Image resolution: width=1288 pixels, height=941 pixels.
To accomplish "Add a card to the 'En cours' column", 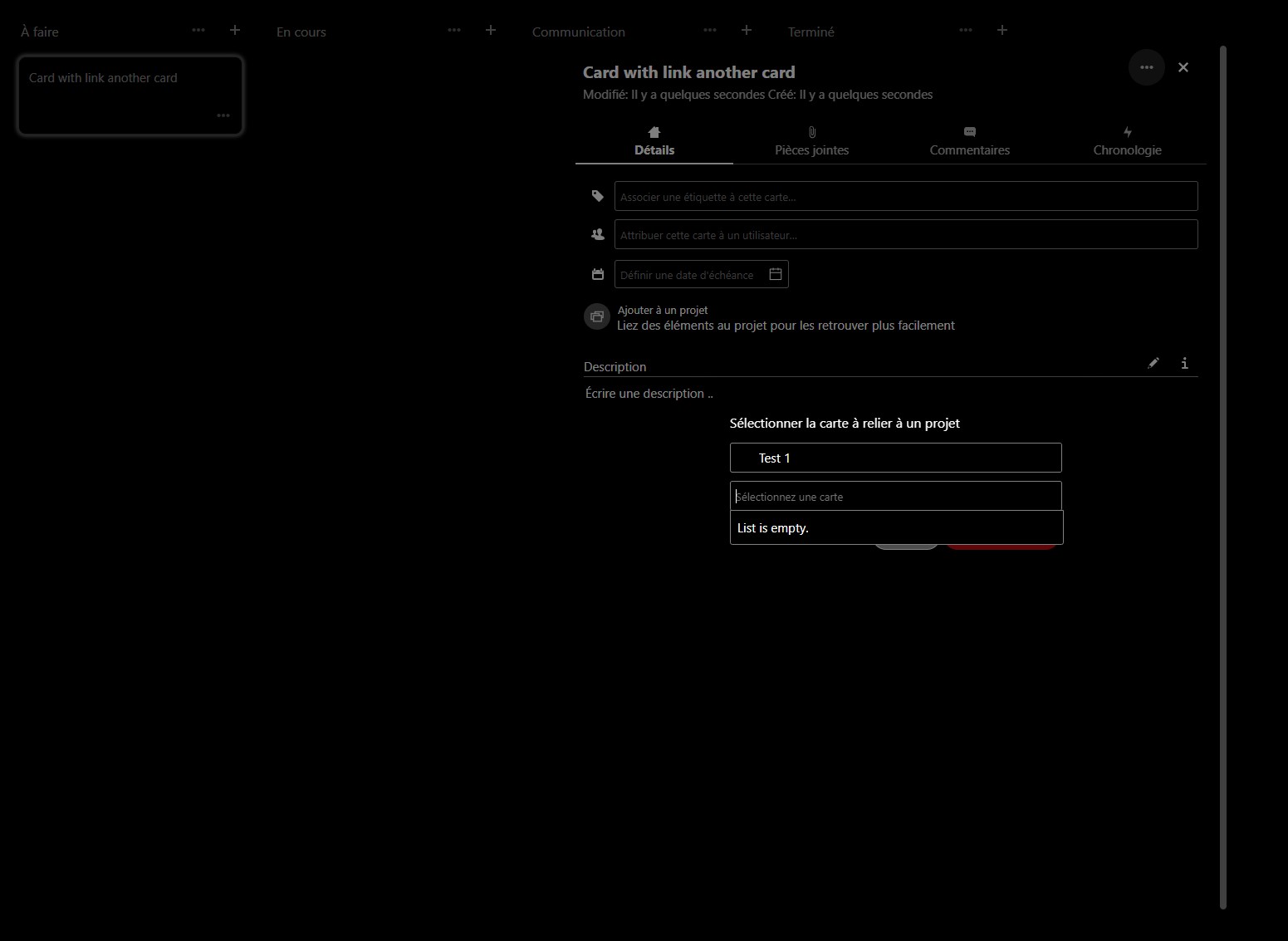I will [x=490, y=30].
